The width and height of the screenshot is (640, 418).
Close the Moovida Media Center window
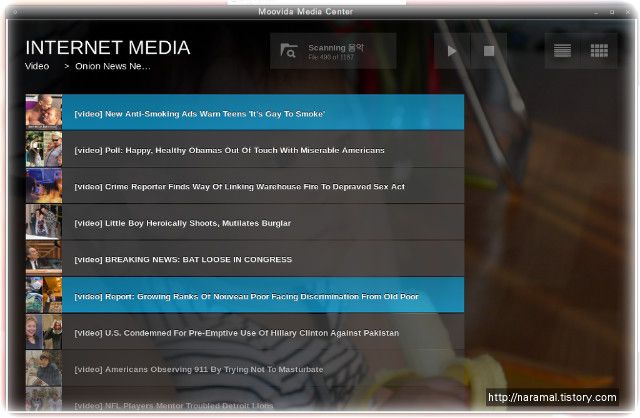coord(628,12)
